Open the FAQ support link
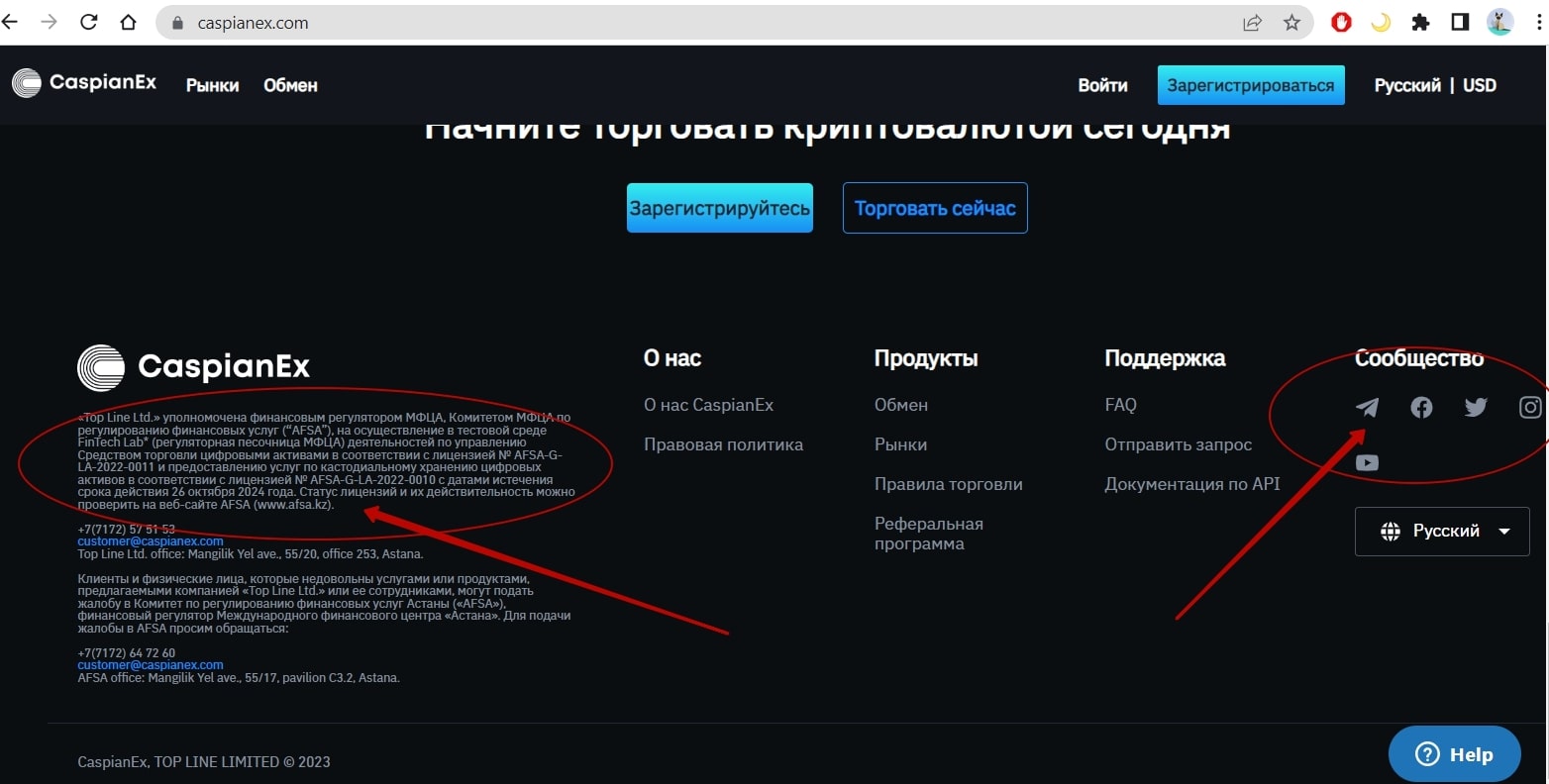This screenshot has height=784, width=1549. pyautogui.click(x=1120, y=405)
